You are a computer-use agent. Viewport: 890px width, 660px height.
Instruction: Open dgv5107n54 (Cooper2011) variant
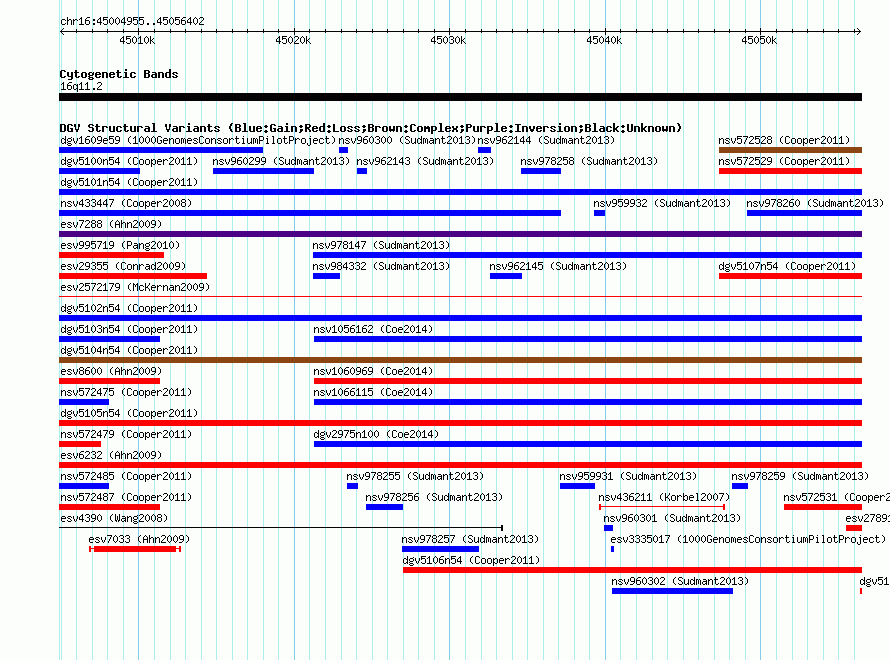click(x=787, y=266)
